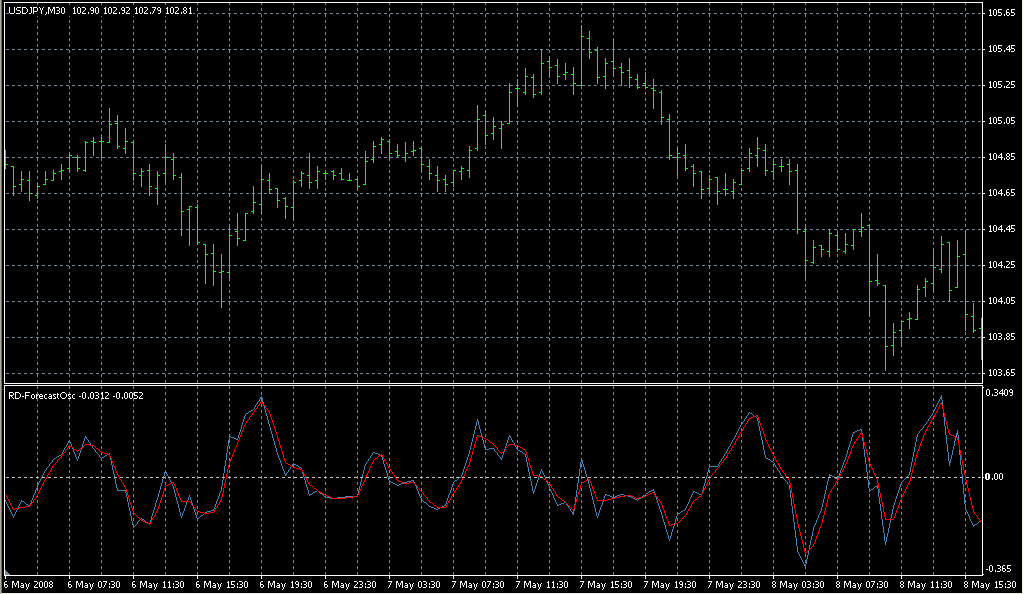Viewport: 1024px width, 594px height.
Task: Click the highest price bar above 105.45
Action: pyautogui.click(x=589, y=45)
